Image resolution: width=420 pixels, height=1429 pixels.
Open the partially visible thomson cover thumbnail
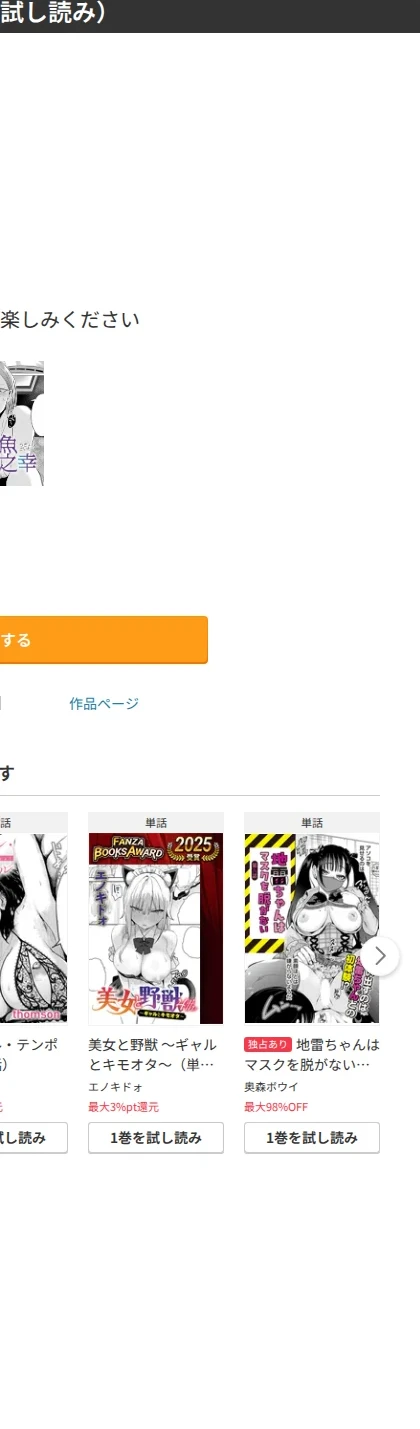point(33,929)
